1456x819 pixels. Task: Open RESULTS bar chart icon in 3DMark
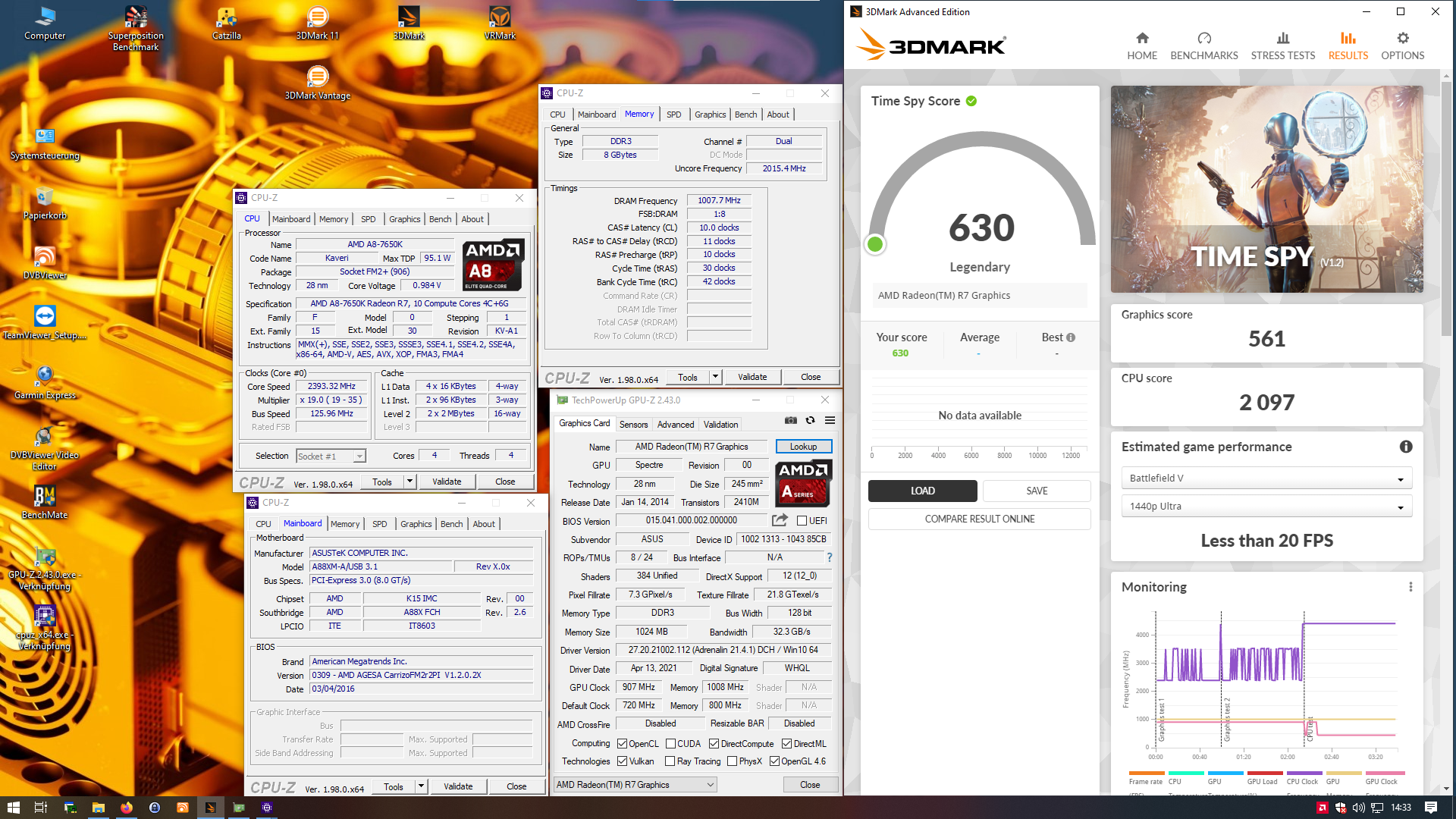pyautogui.click(x=1348, y=38)
